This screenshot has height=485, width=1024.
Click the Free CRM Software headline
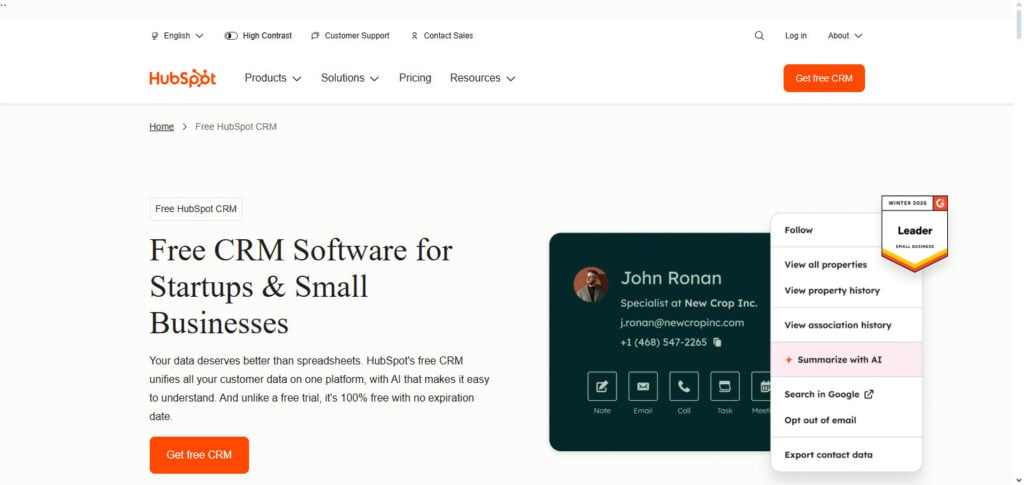(301, 287)
